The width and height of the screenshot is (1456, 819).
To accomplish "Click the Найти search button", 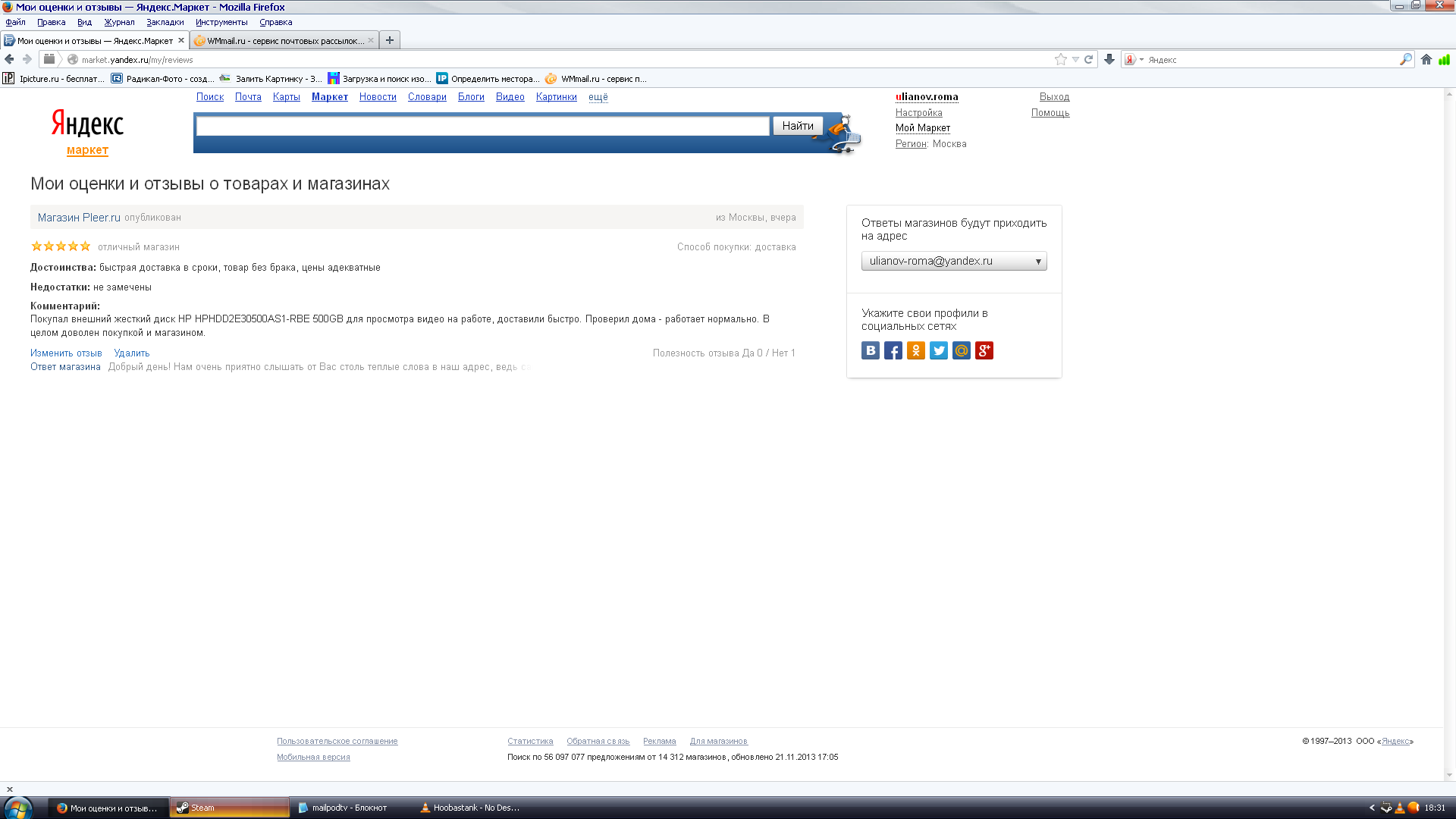I will tap(798, 126).
